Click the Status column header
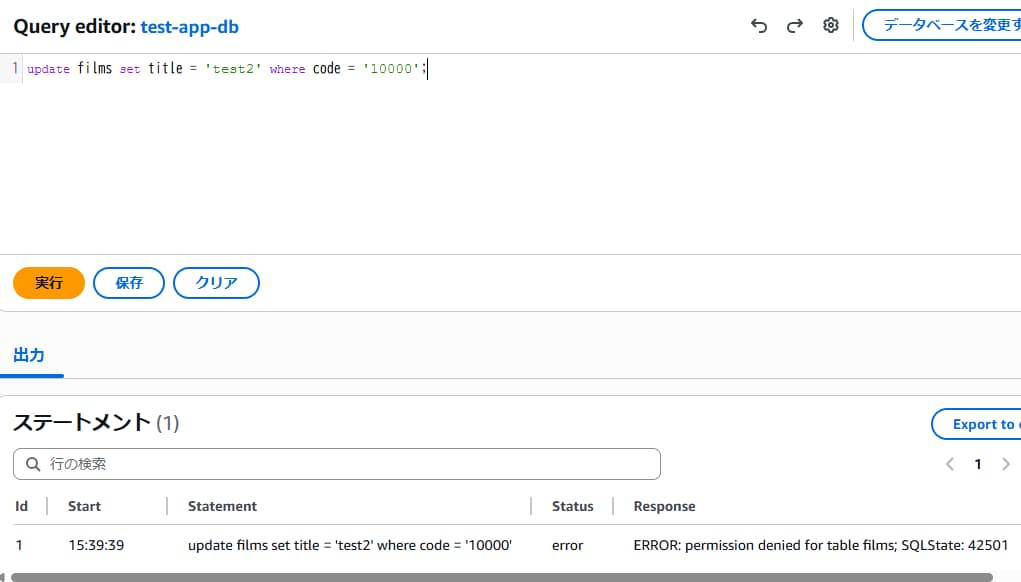The width and height of the screenshot is (1021, 582). [x=572, y=506]
